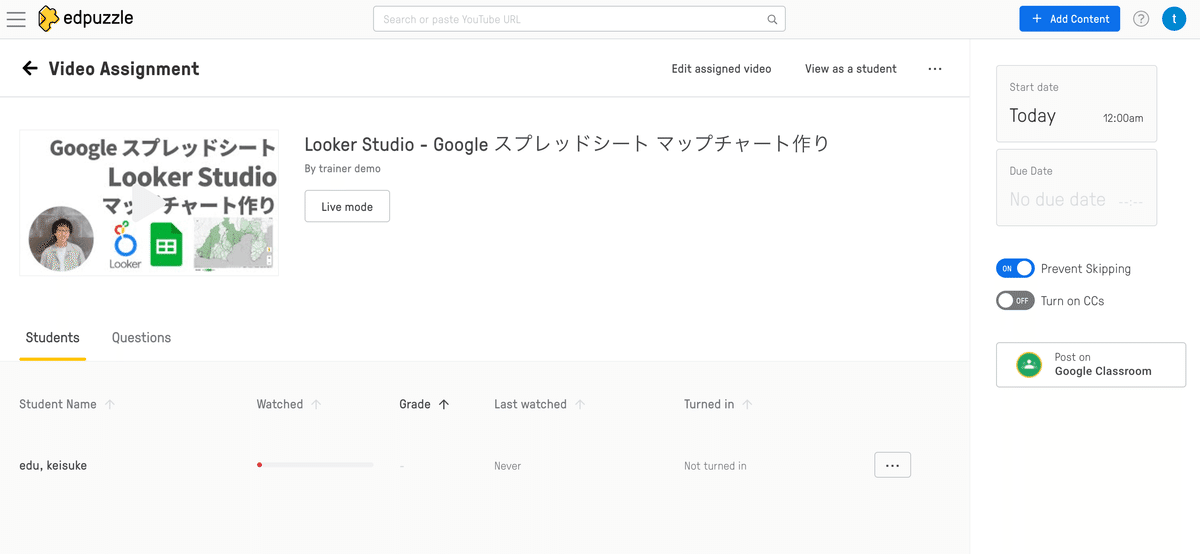Screen dimensions: 1200x554
Task: Start Live mode
Action: (347, 207)
